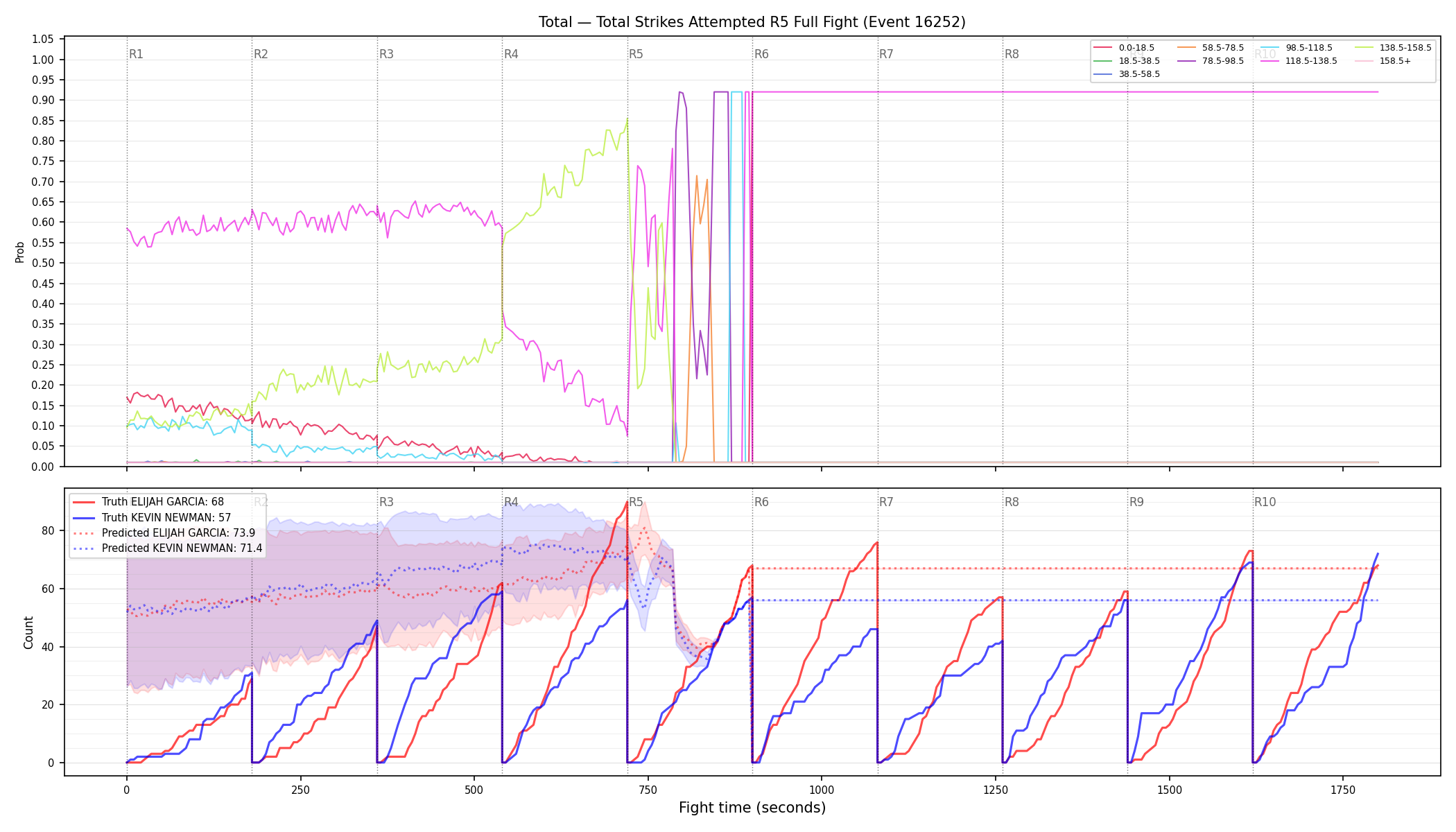Click the 0.50 tick on the Prob axis
Image resolution: width=1456 pixels, height=832 pixels.
tap(43, 263)
